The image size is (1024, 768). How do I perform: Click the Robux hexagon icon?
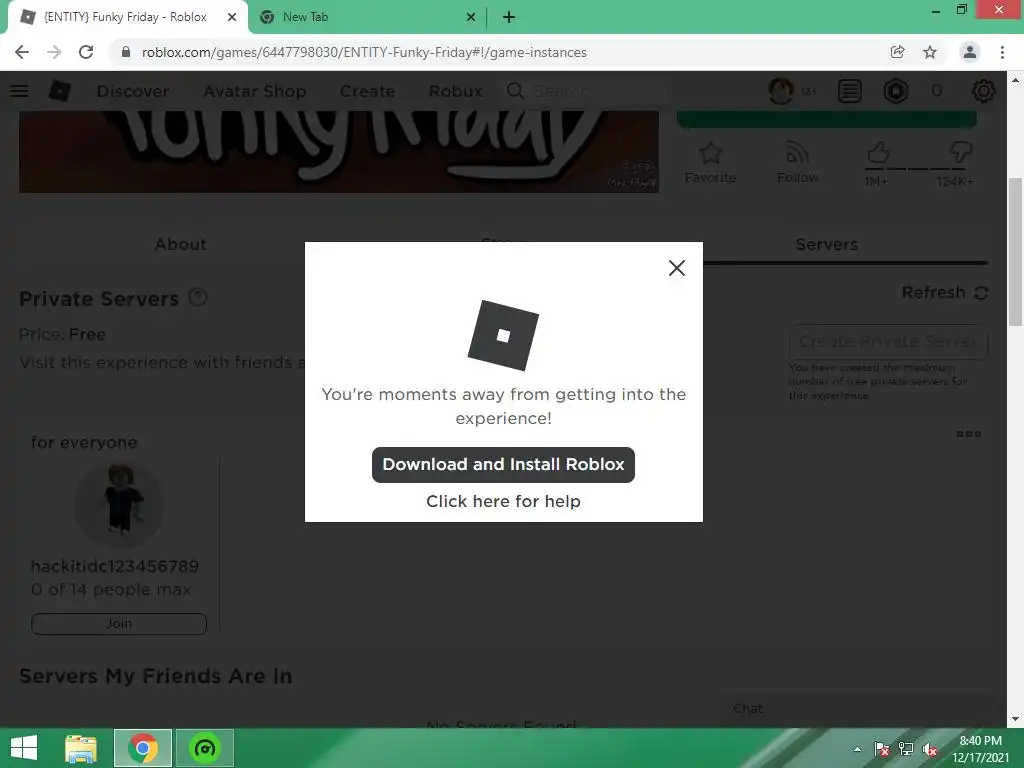tap(896, 91)
